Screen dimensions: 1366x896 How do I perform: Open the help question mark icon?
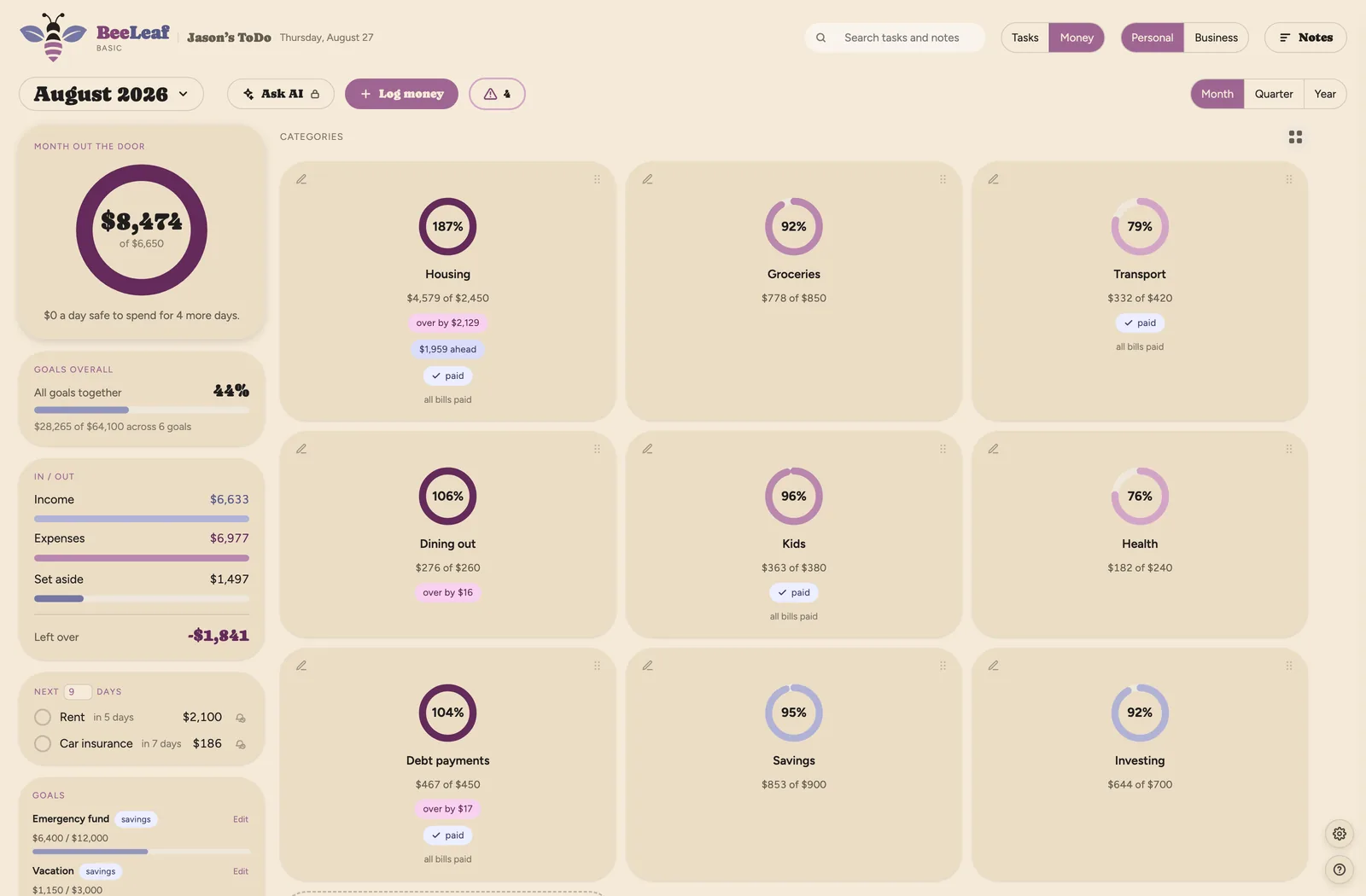click(x=1340, y=870)
